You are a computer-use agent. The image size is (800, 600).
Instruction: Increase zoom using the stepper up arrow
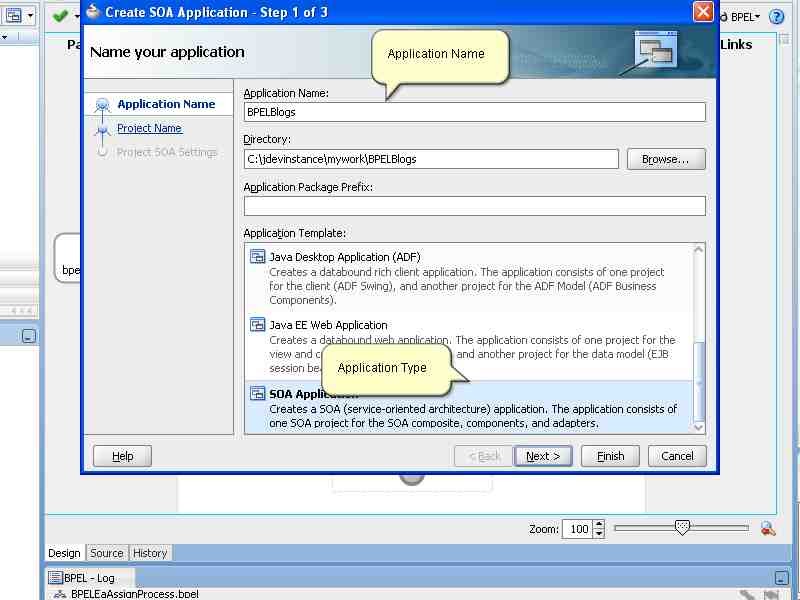click(x=597, y=525)
